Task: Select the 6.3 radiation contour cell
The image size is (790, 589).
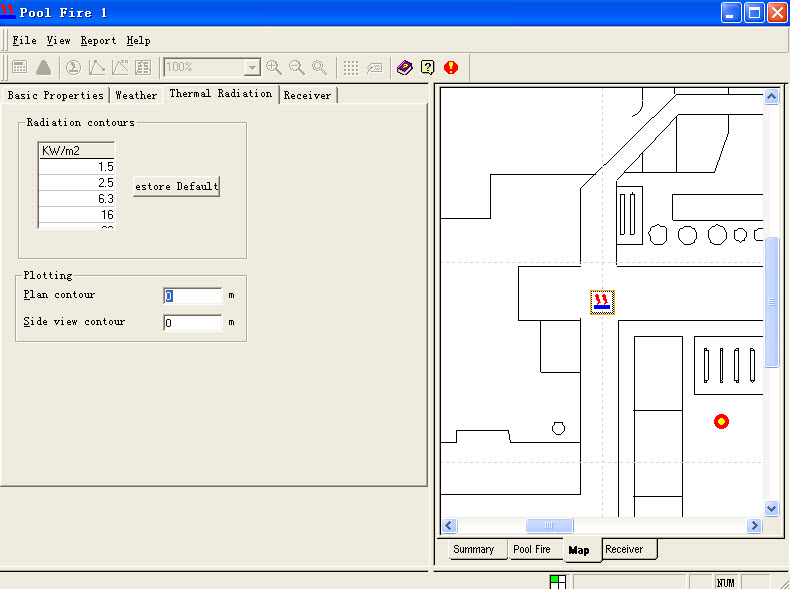Action: 77,199
